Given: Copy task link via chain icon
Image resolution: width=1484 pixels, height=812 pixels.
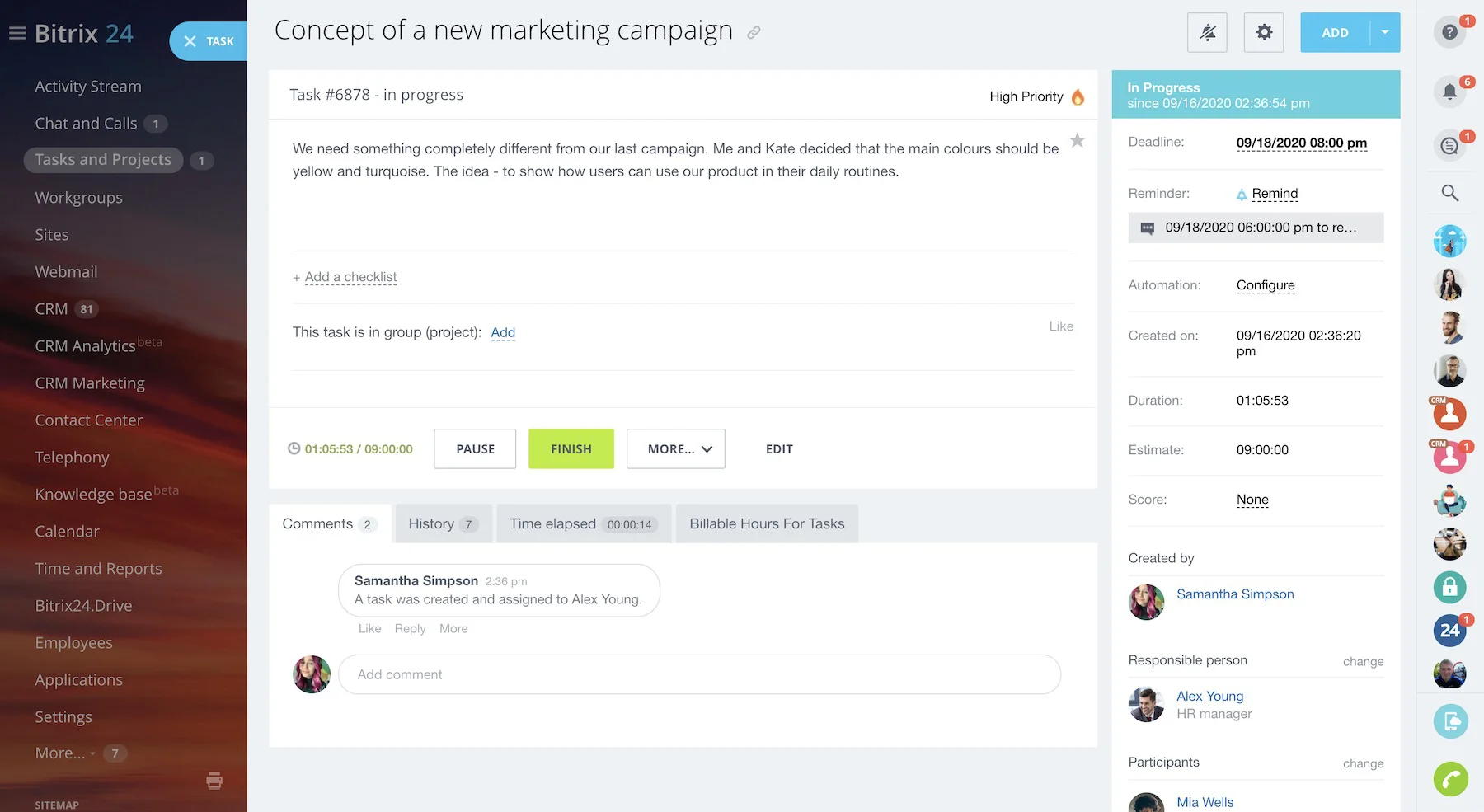Looking at the screenshot, I should (754, 33).
